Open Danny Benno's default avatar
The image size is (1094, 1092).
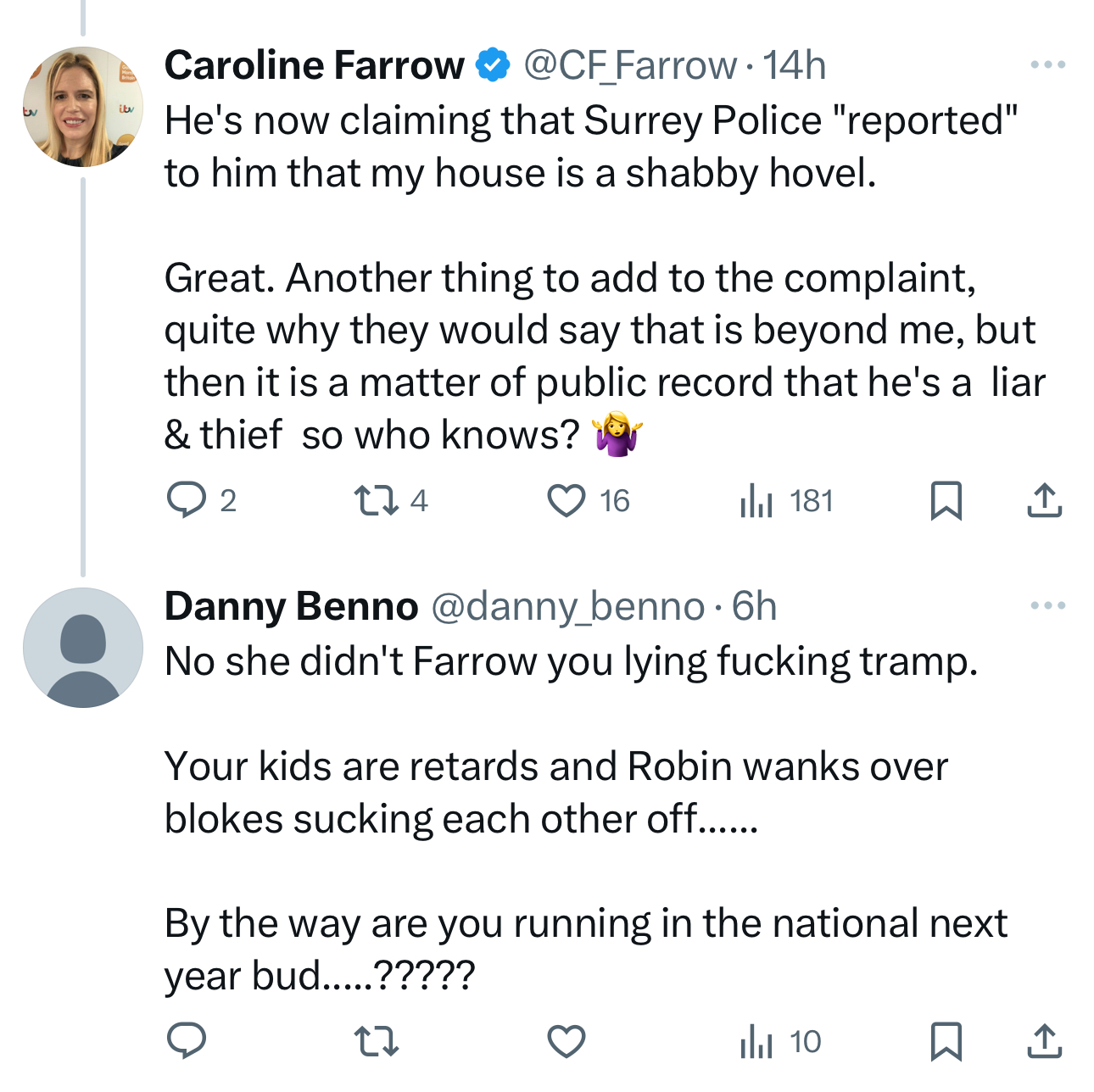pos(82,647)
